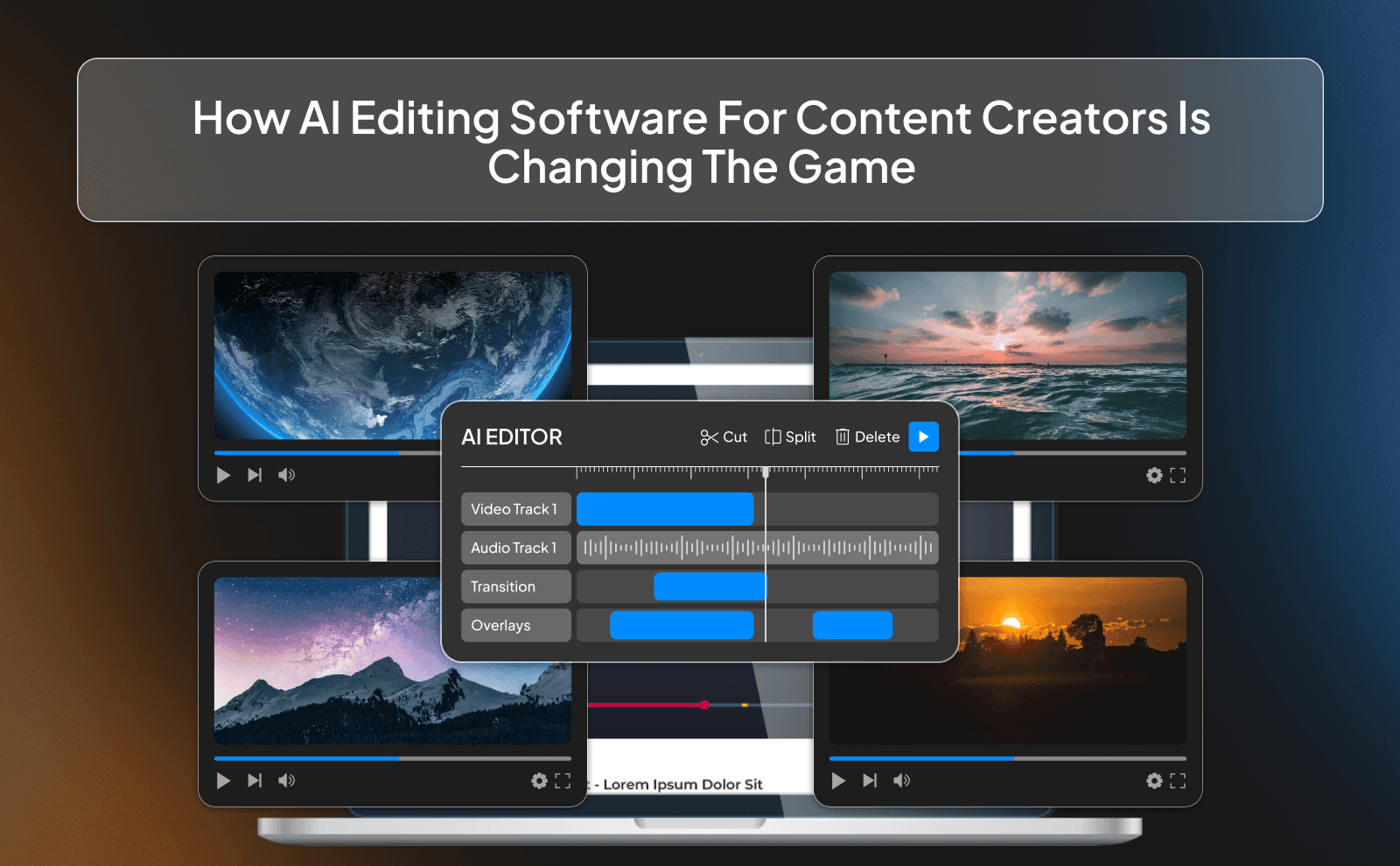Click the shorter second Overlays clip
Screen dimensions: 1400x866
click(x=852, y=625)
